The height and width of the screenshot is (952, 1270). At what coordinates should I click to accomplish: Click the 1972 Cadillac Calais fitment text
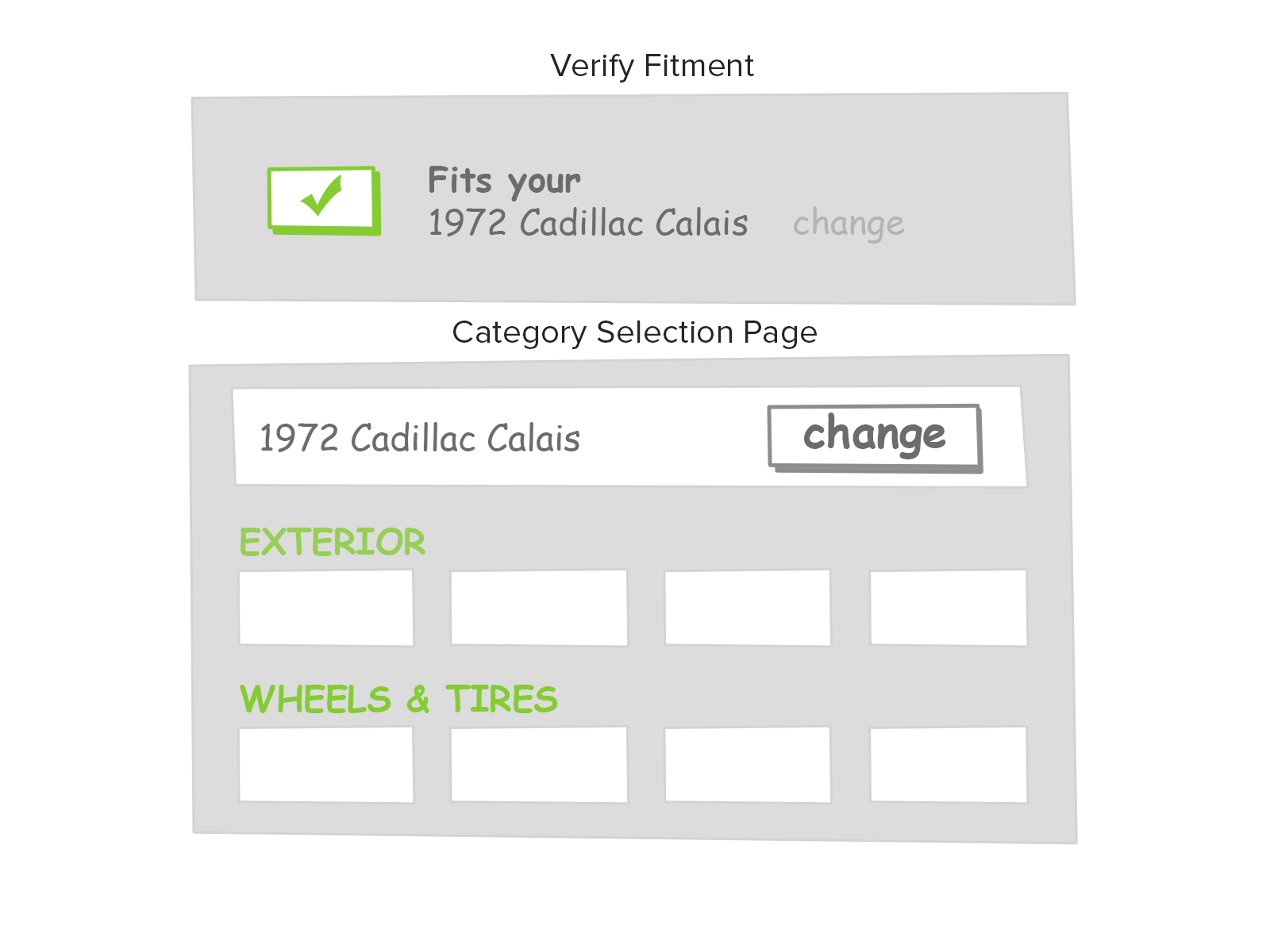click(588, 223)
